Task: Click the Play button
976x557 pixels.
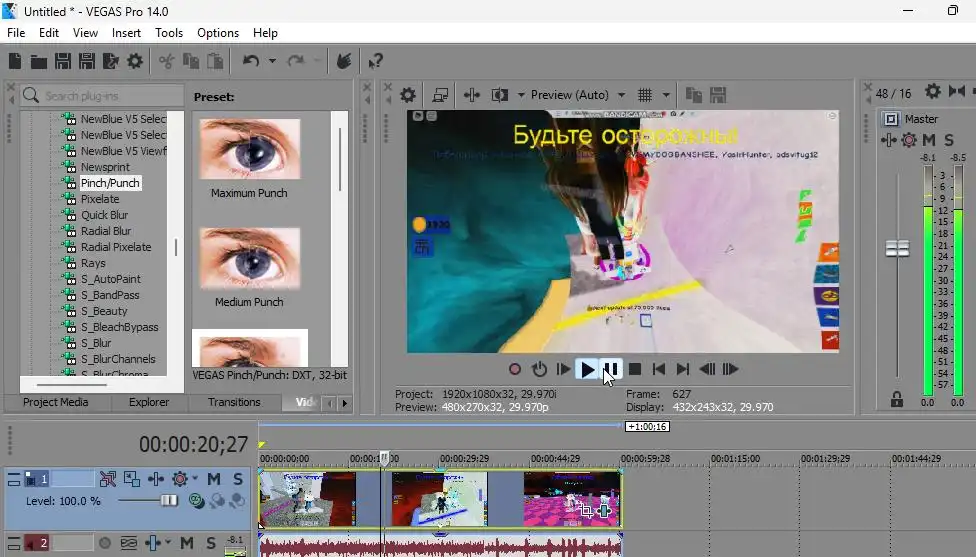Action: 587,370
